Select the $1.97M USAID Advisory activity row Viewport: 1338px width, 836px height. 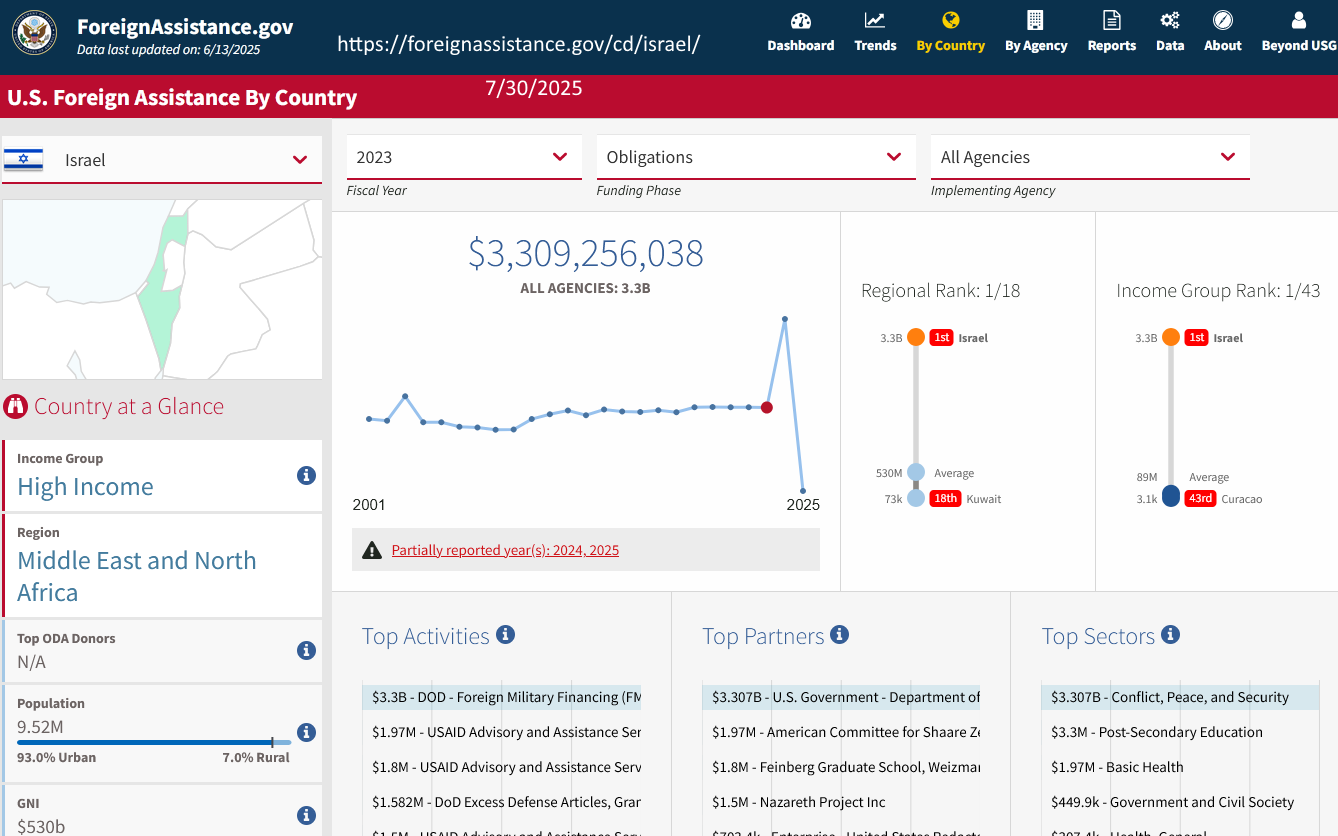(x=502, y=732)
